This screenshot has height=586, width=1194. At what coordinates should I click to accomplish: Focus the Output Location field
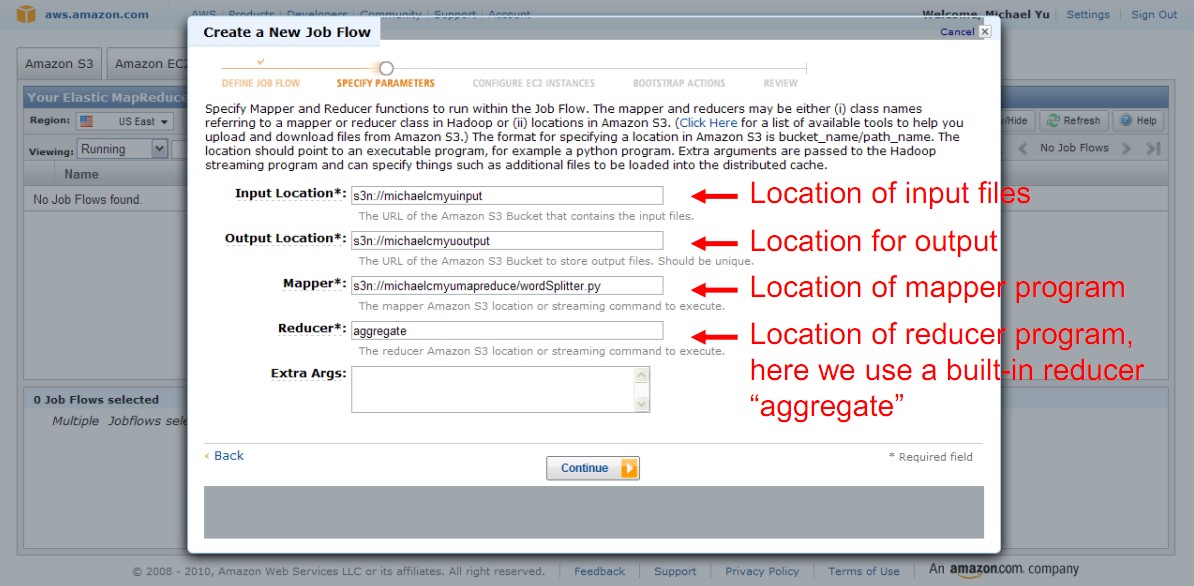click(507, 240)
